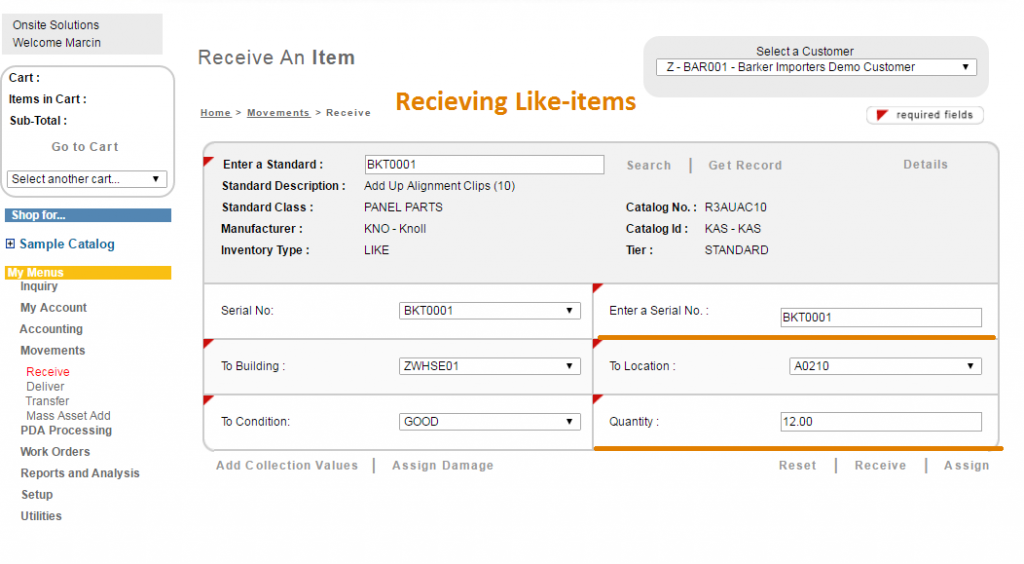Select Transfer in the Movements menu
Viewport: 1024px width, 564px height.
coord(48,401)
